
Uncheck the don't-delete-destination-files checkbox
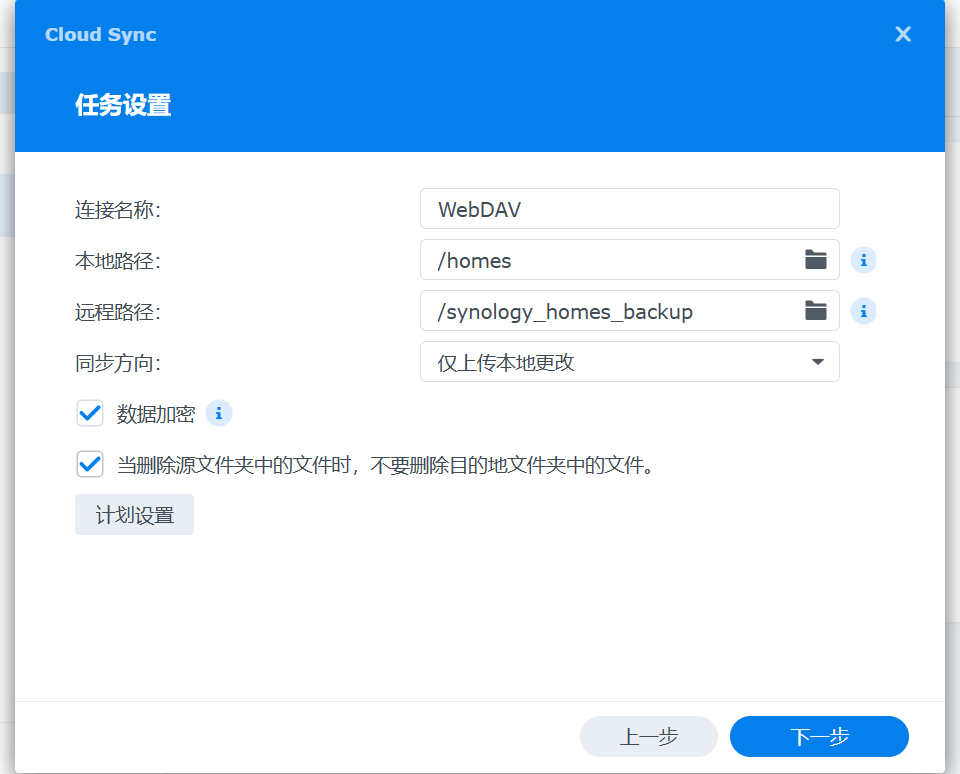[90, 464]
